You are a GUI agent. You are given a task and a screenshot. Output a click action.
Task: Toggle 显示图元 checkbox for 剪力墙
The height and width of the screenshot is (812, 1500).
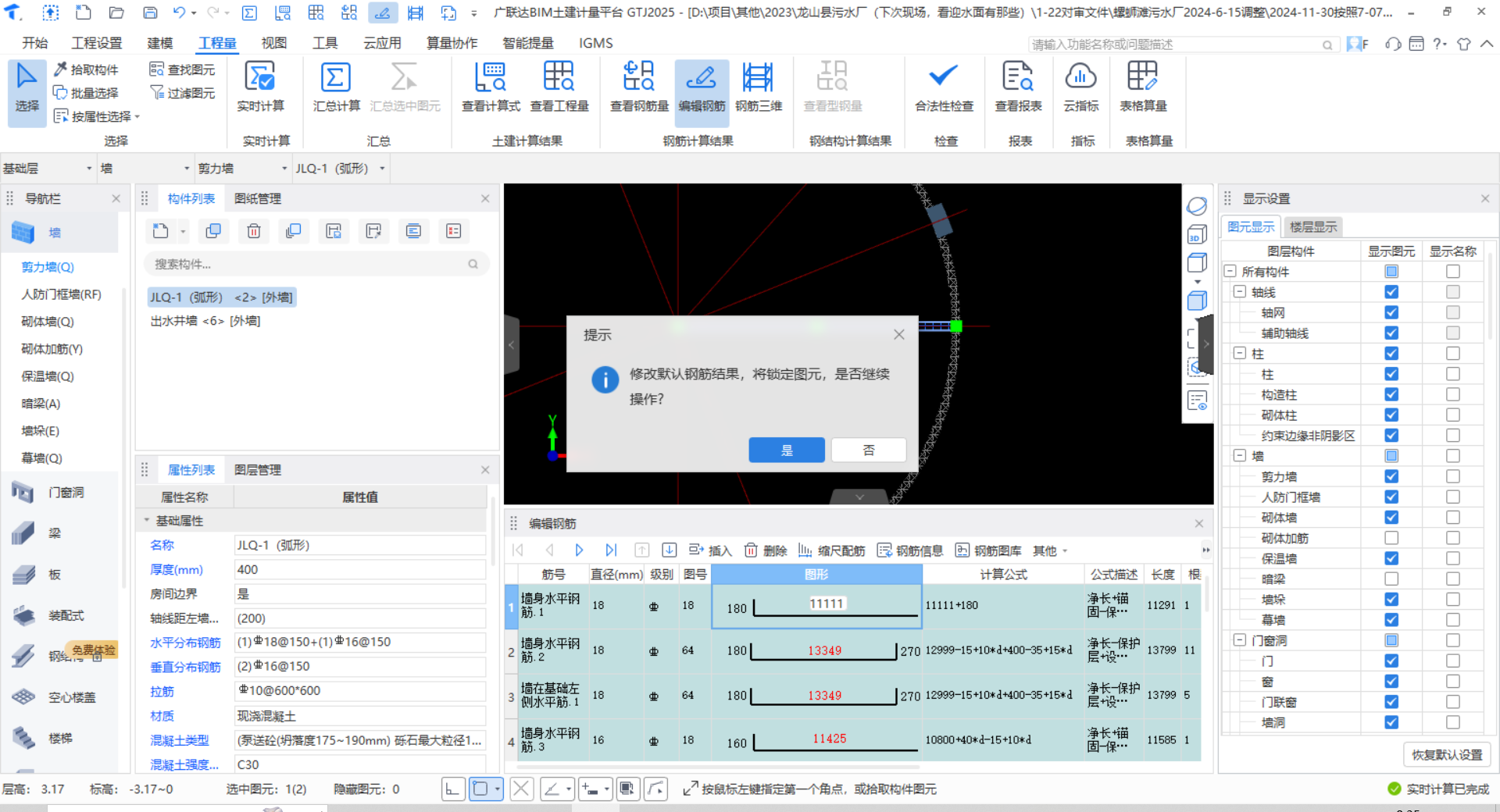[x=1391, y=476]
